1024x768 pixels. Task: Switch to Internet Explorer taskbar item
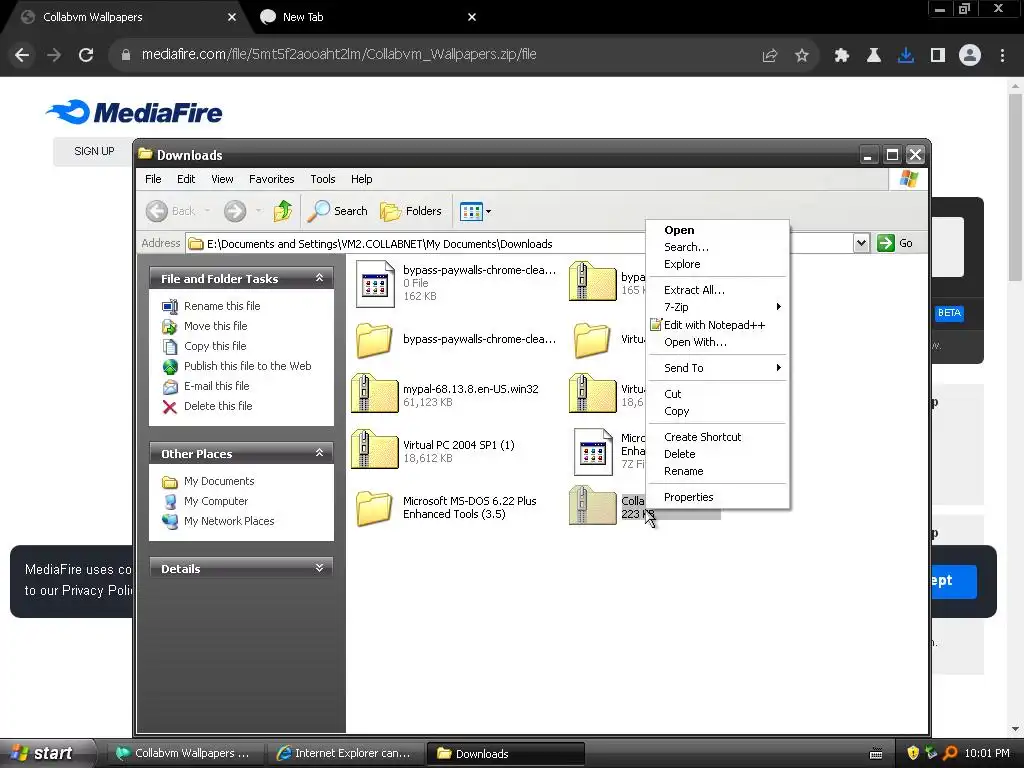coord(345,754)
